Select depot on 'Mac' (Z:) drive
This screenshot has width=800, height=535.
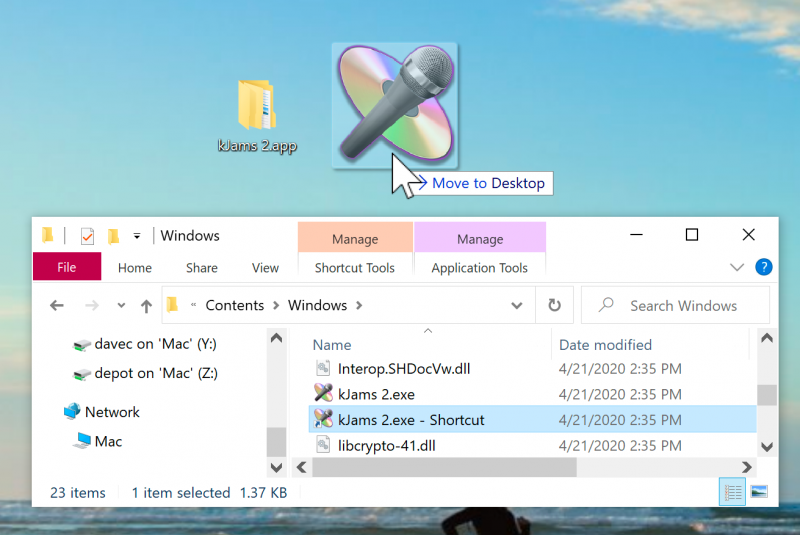[x=145, y=373]
